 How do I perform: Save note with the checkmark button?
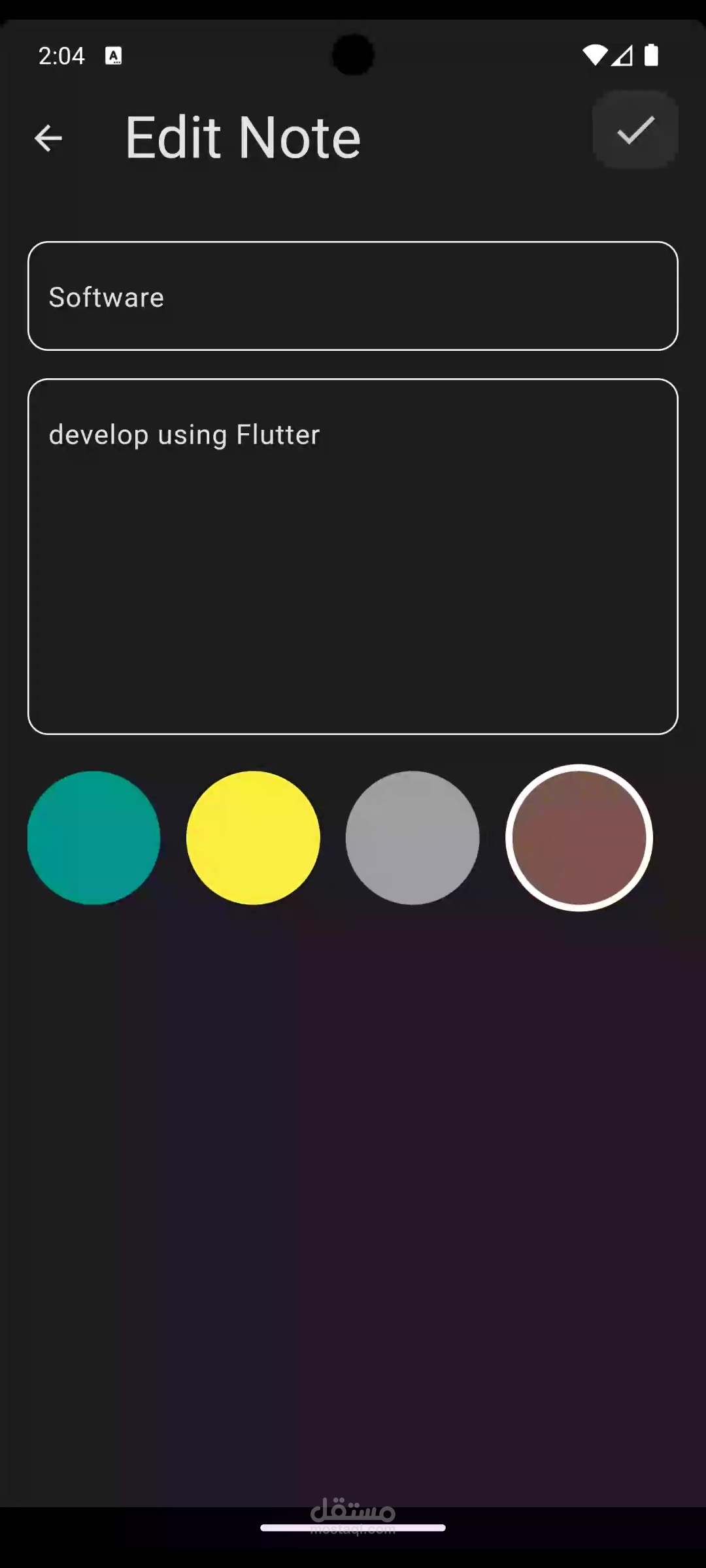point(635,130)
